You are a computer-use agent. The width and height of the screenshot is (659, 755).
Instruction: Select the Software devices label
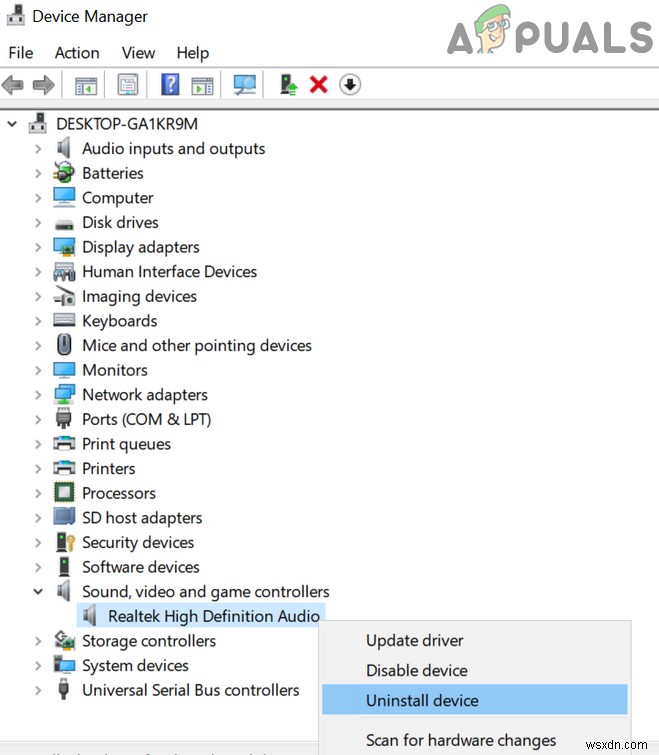coord(141,567)
